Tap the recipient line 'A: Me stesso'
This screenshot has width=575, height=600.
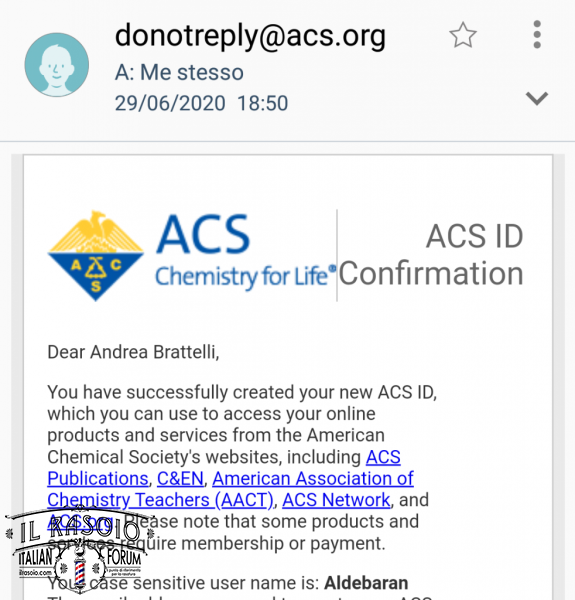(179, 72)
